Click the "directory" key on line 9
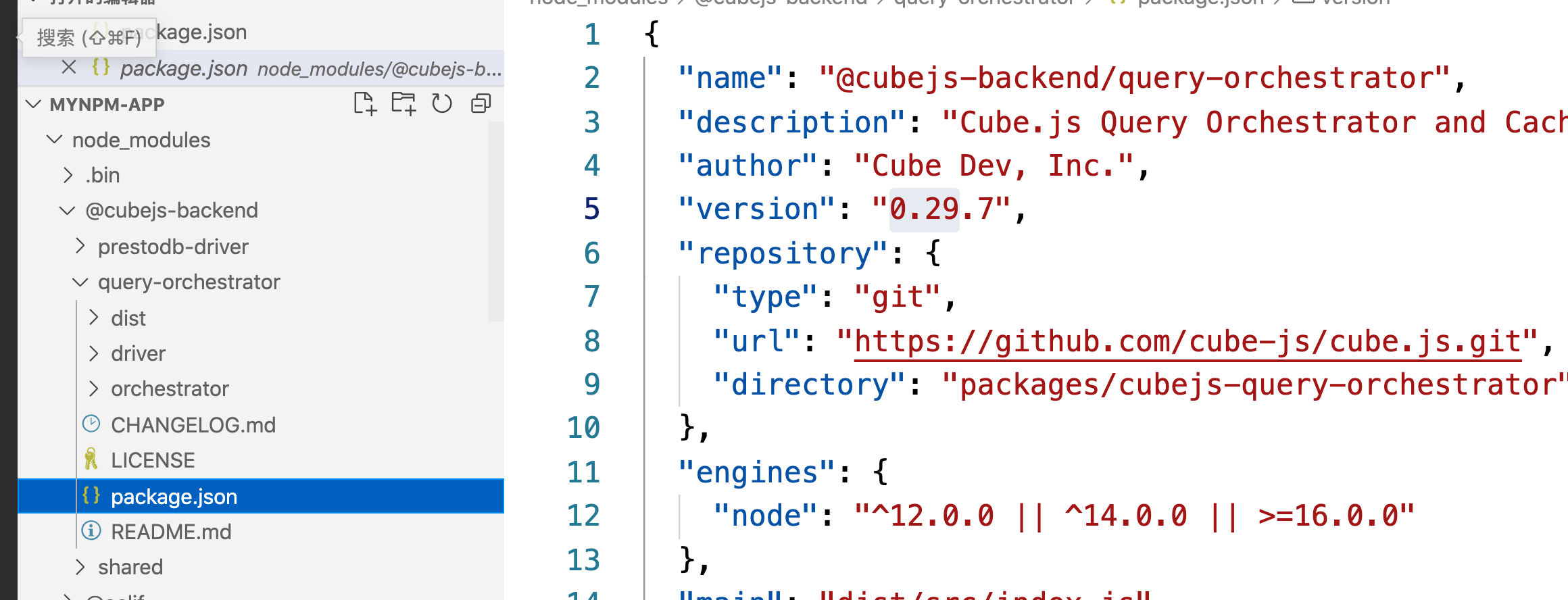Viewport: 1568px width, 600px height. point(810,385)
